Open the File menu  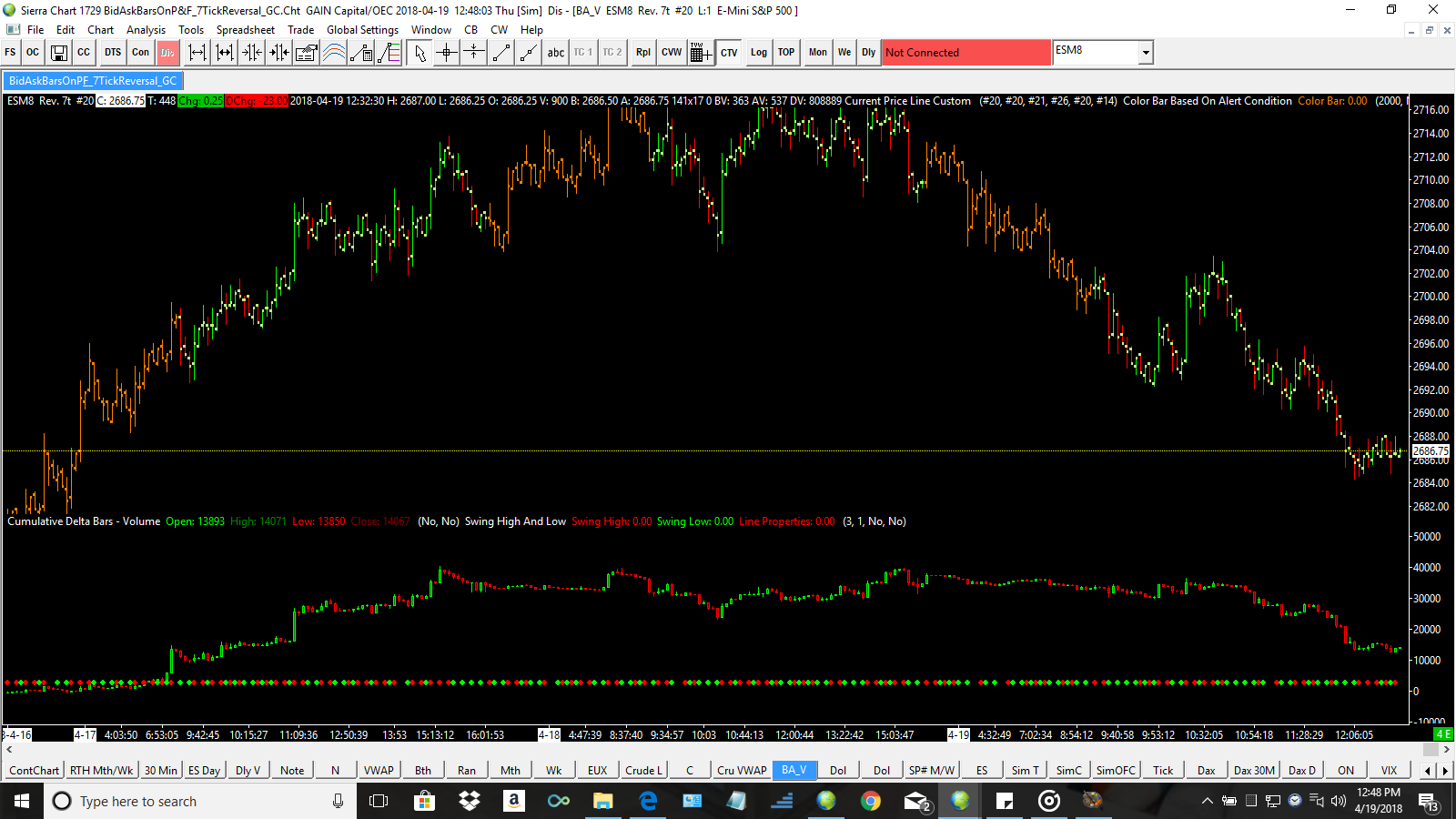click(35, 30)
